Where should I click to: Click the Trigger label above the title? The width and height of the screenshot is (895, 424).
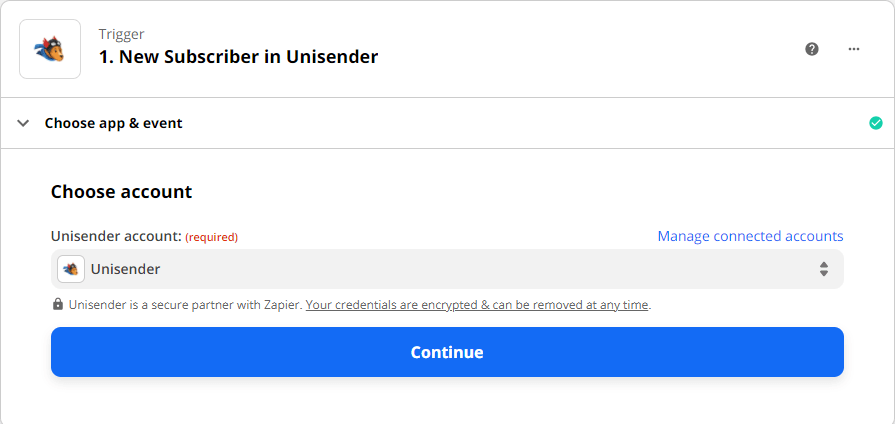(122, 34)
